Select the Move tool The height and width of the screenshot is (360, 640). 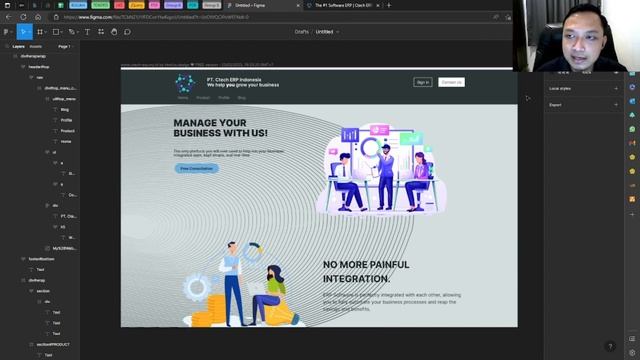[23, 32]
